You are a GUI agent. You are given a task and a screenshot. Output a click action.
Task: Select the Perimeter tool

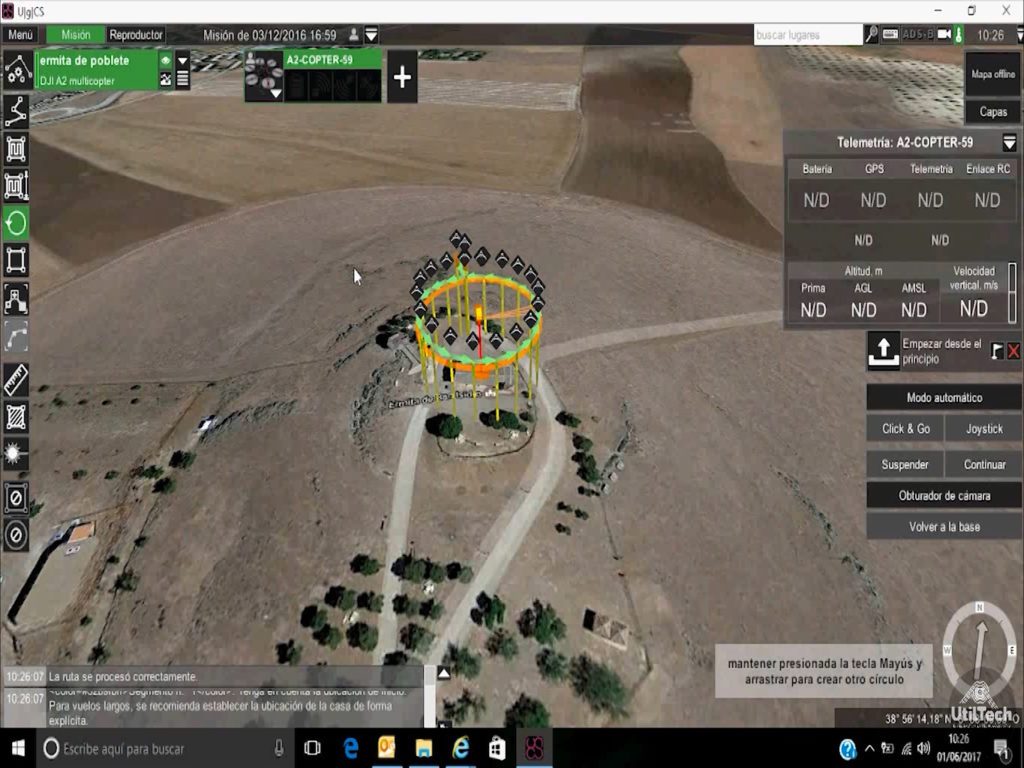coord(16,261)
